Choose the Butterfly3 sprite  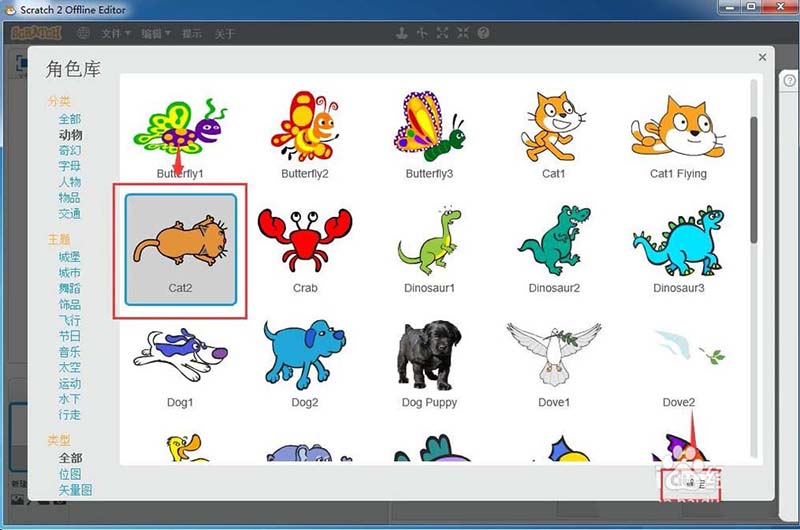click(429, 135)
